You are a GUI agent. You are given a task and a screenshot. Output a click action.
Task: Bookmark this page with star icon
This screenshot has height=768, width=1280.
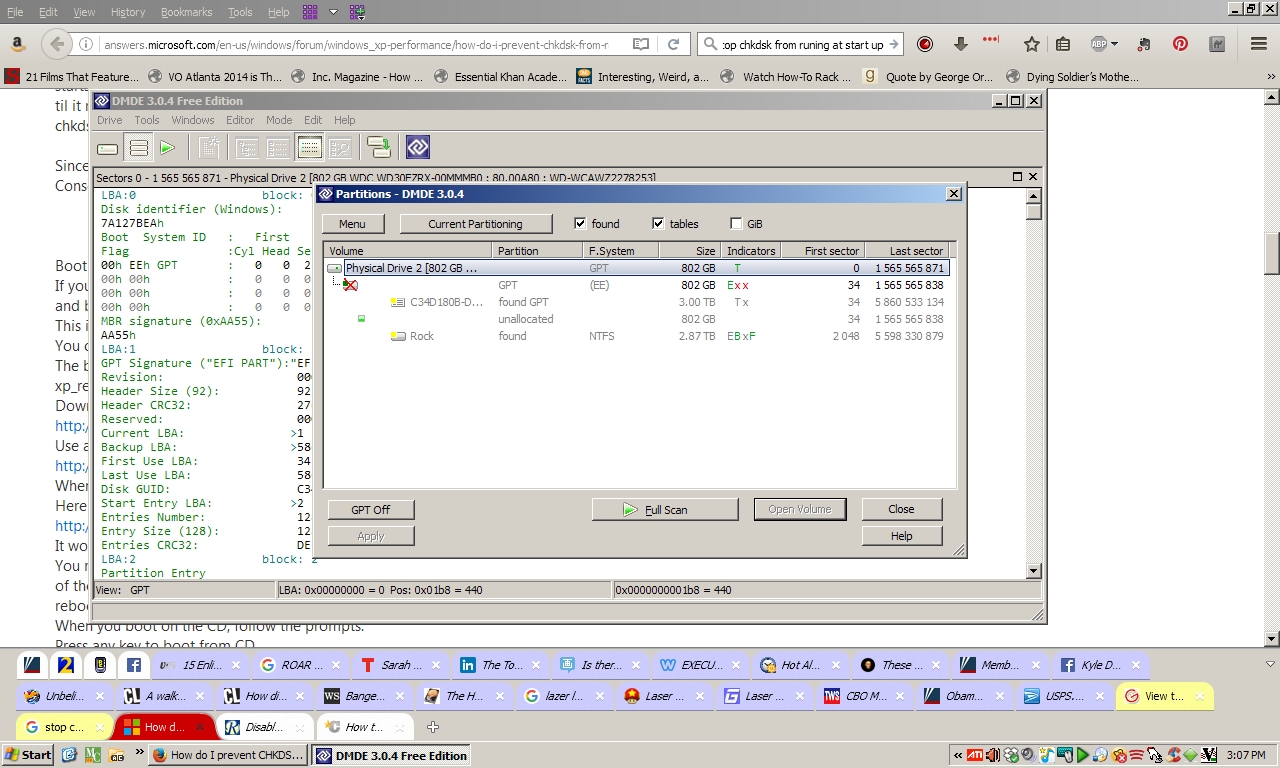(1032, 44)
